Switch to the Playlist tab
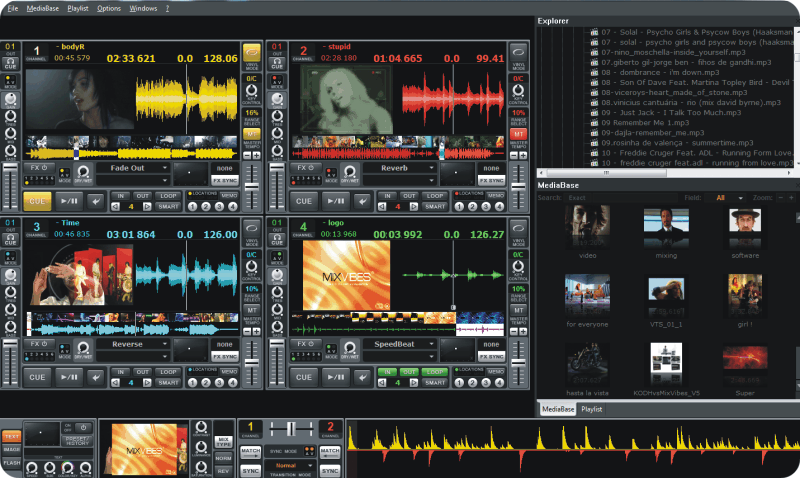Screen dimensions: 800x478 [592, 409]
